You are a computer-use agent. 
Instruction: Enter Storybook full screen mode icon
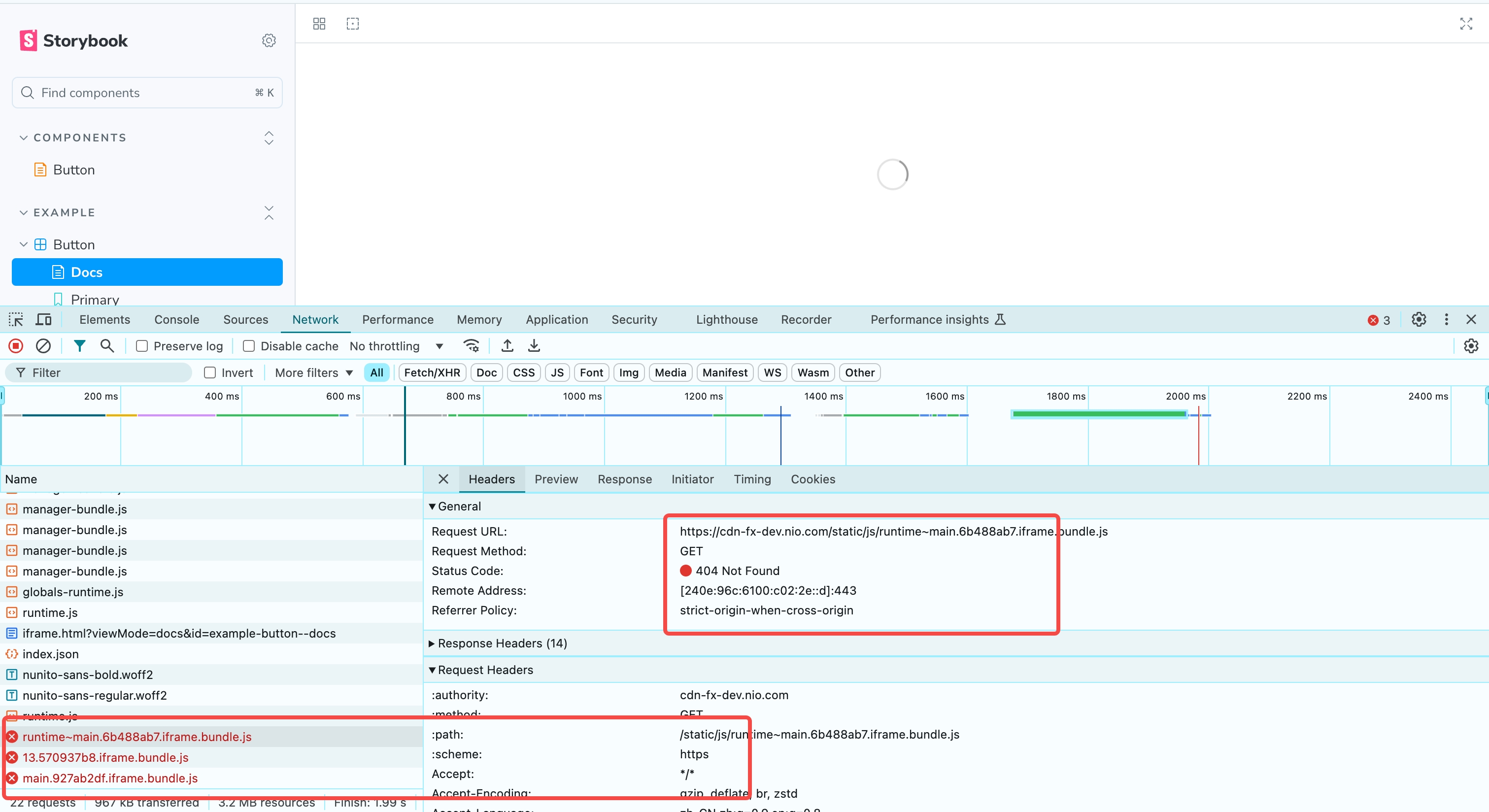coord(1465,24)
